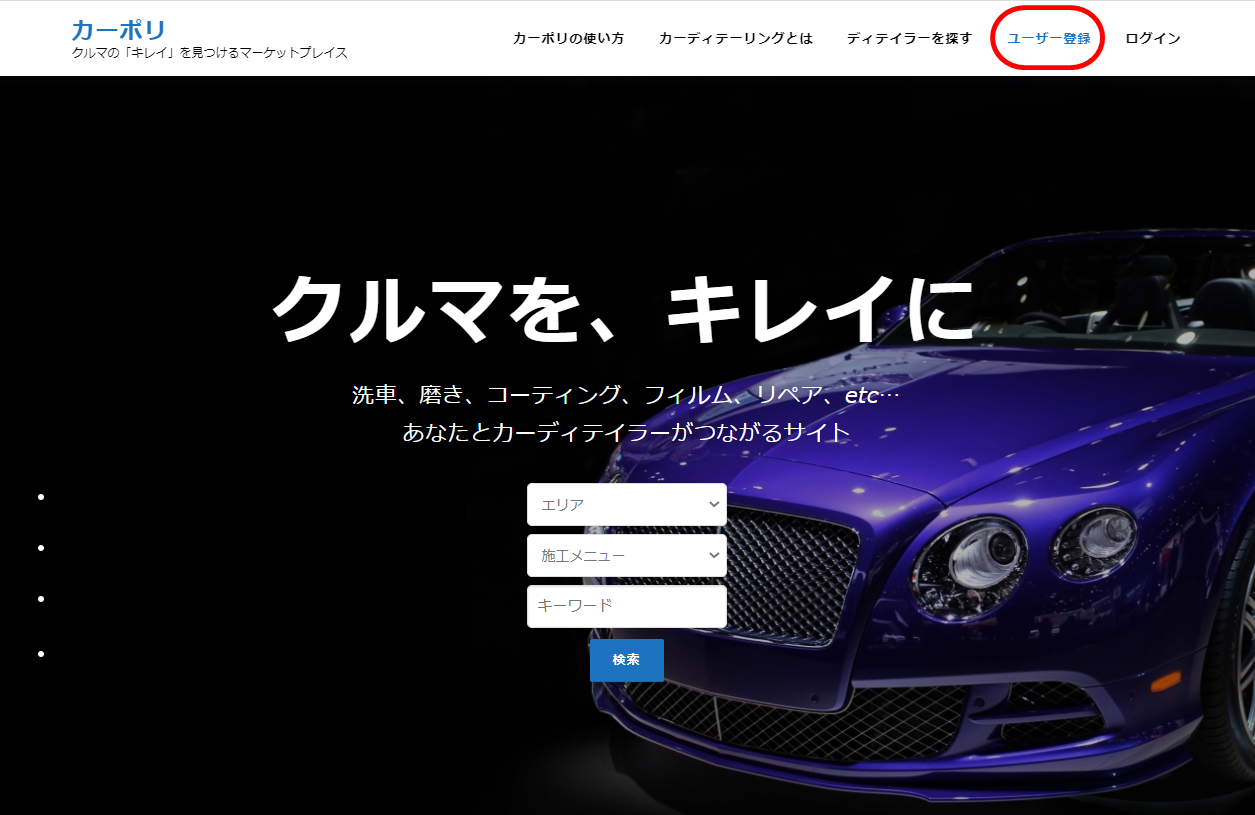Open the カーポリの使い方 page
Screen dimensions: 1255x815
[x=568, y=37]
